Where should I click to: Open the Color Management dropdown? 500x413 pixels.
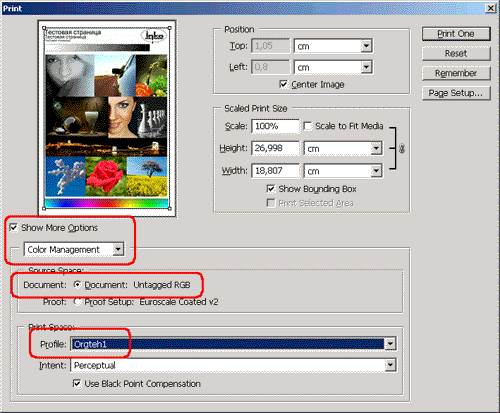point(74,249)
